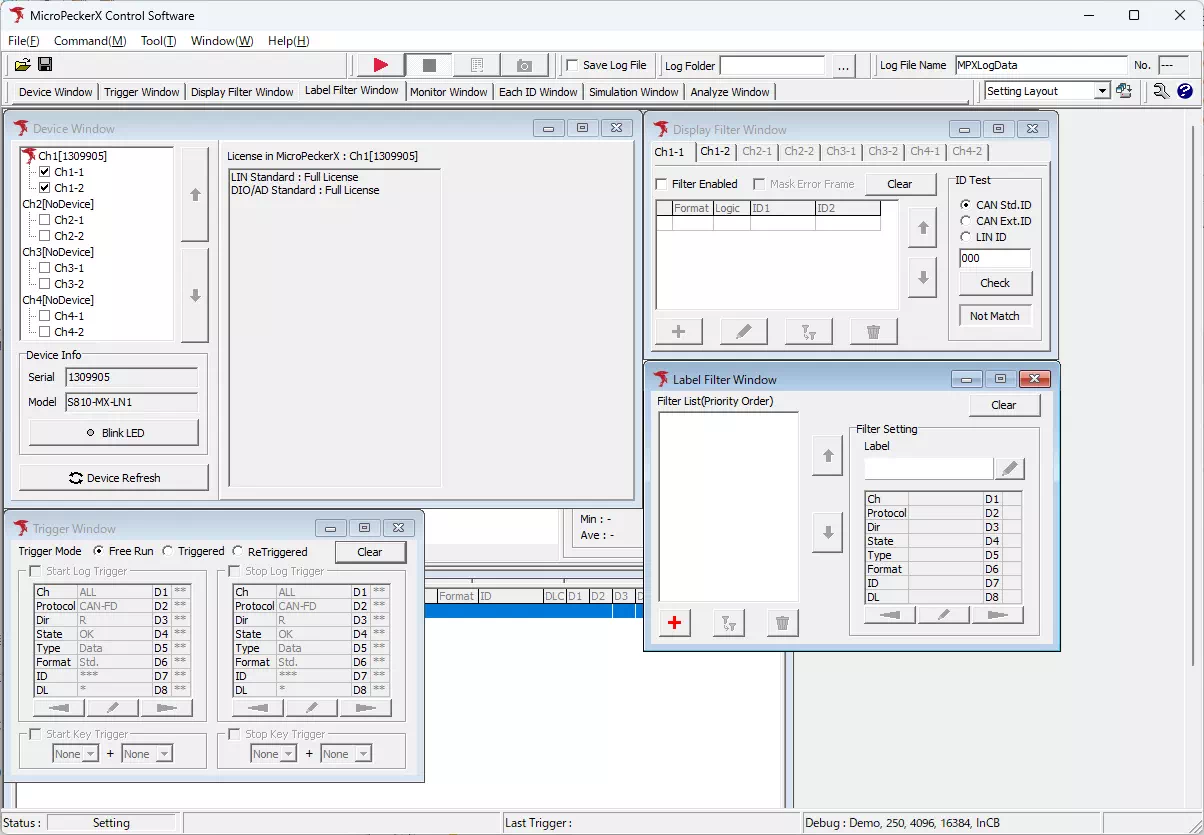
Task: Add filter with red plus in Label Filter
Action: [x=674, y=623]
